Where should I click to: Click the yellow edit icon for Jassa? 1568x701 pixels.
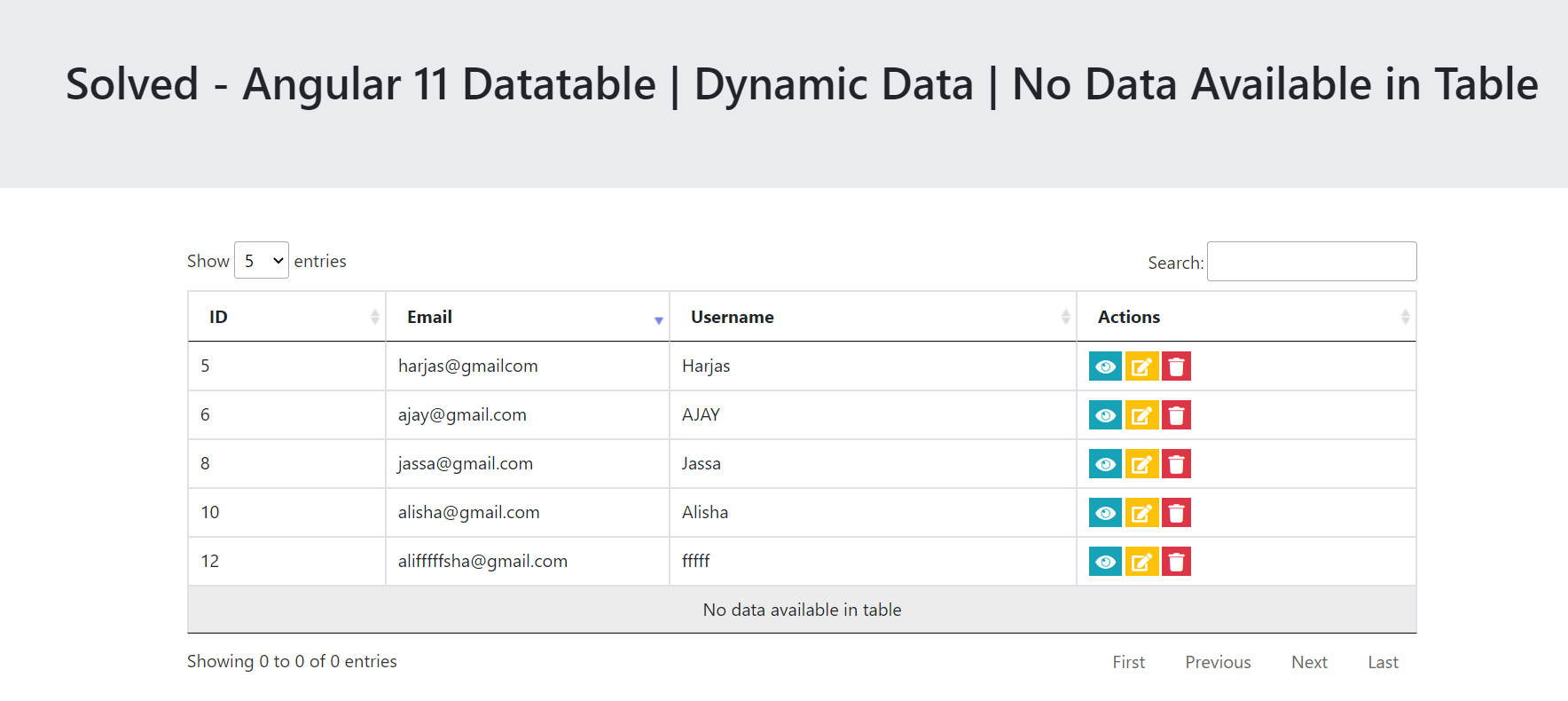click(1141, 464)
